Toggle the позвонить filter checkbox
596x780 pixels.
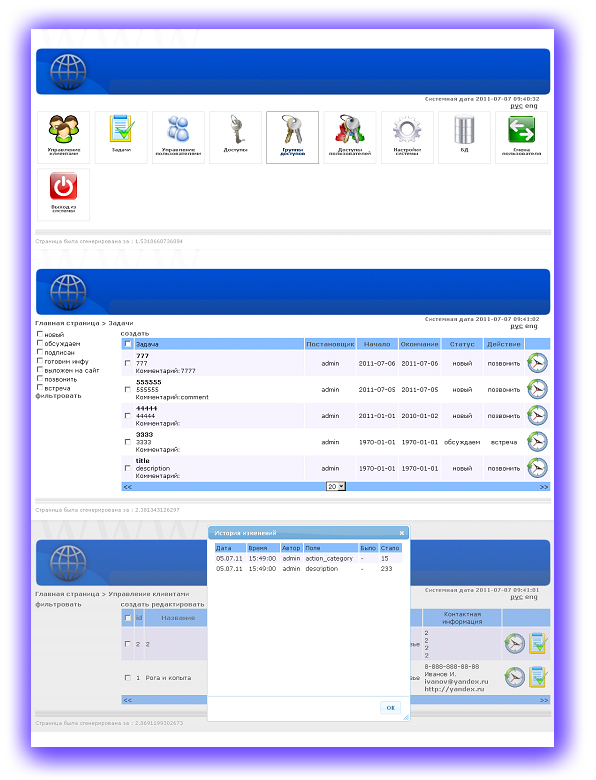coord(40,379)
